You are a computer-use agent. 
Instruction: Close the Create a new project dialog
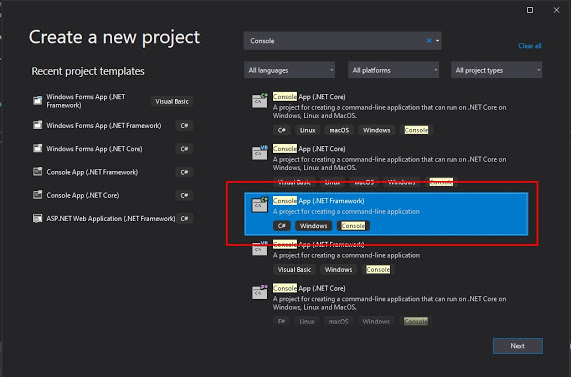556,10
